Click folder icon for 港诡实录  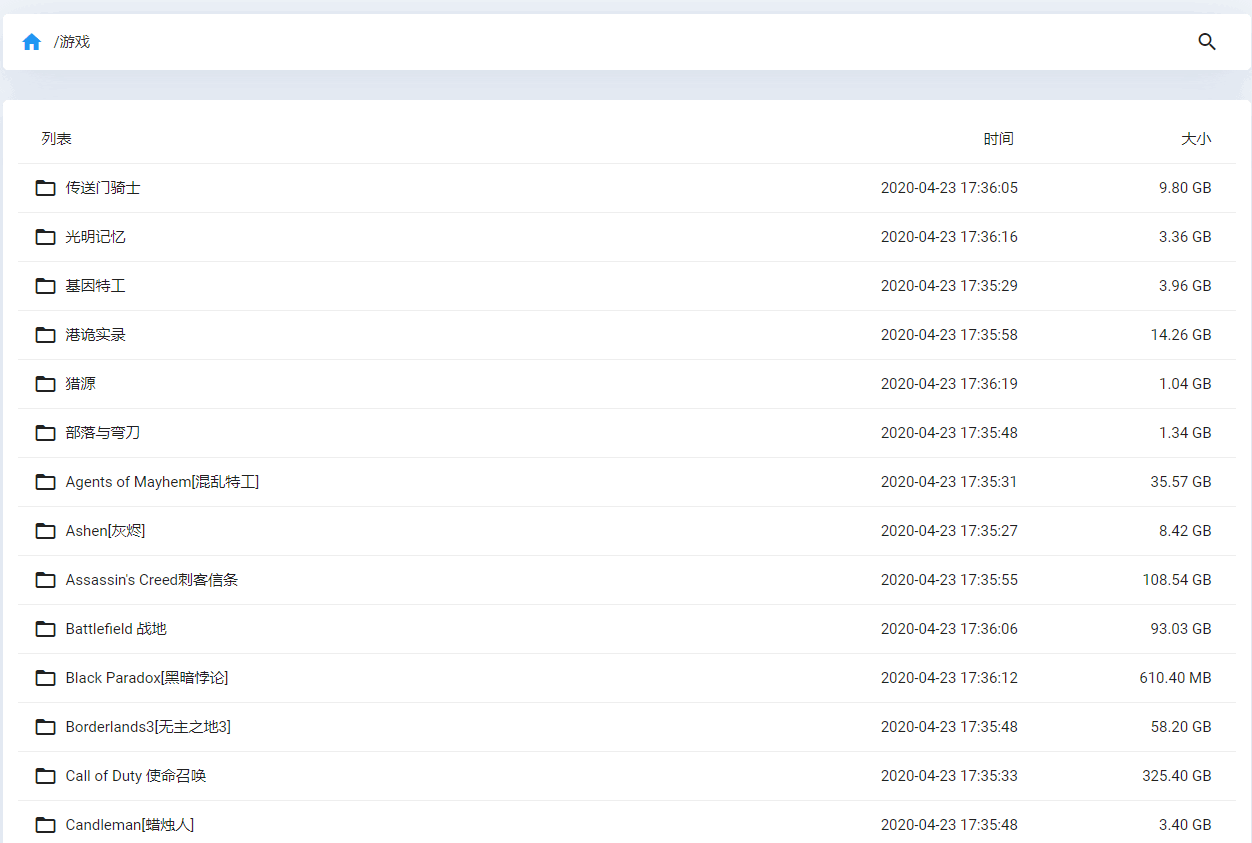pos(45,335)
